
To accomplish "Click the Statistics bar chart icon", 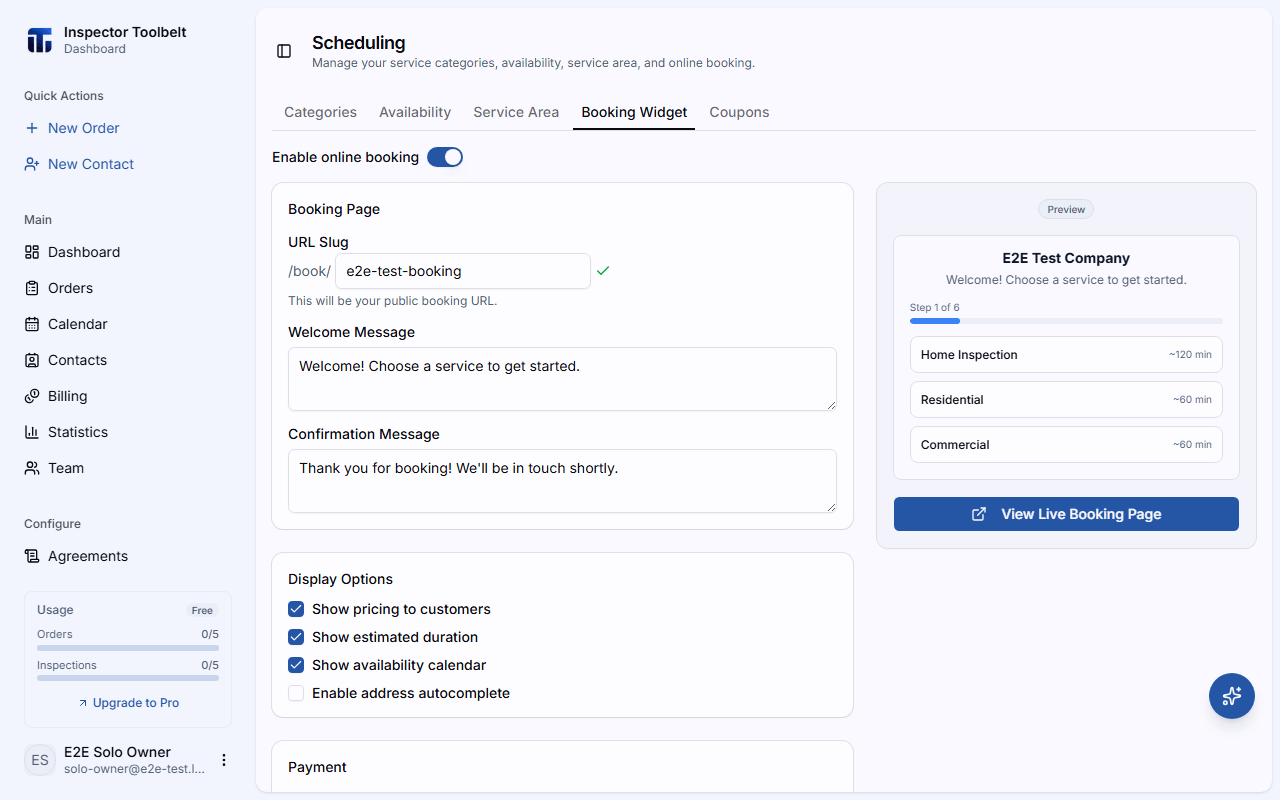I will [x=32, y=432].
